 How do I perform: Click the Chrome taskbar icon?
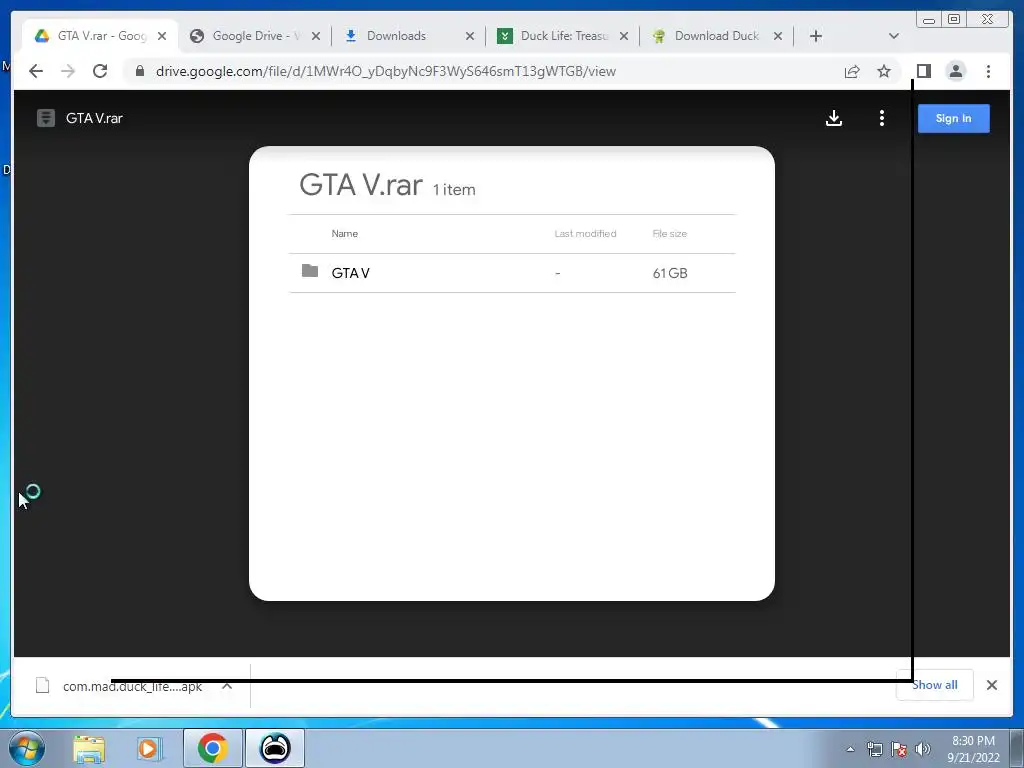pyautogui.click(x=213, y=748)
